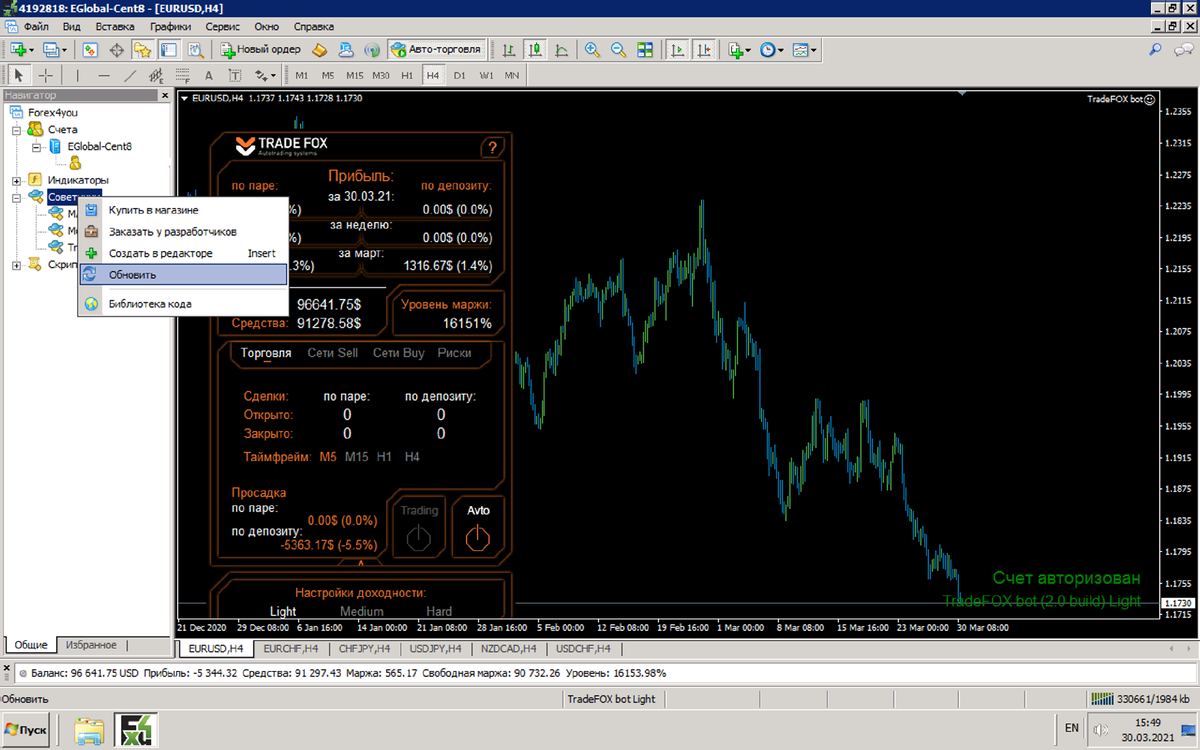Choose Библиотека кода menu entry
1200x750 pixels.
click(x=183, y=303)
